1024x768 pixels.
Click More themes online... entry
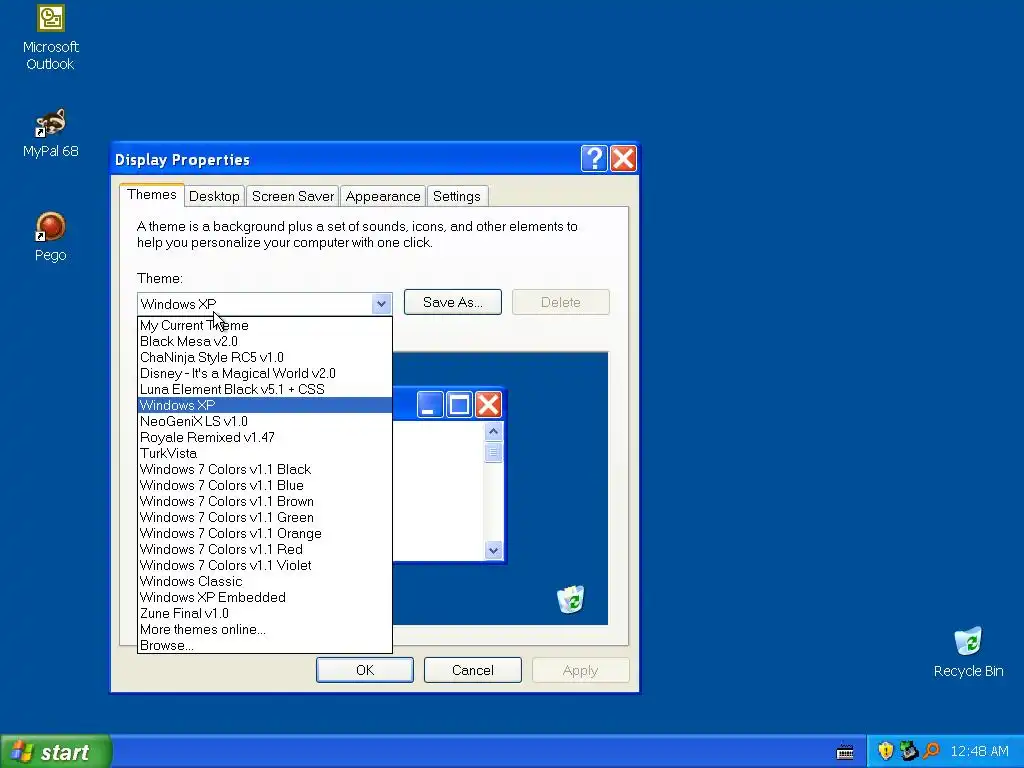[264, 629]
